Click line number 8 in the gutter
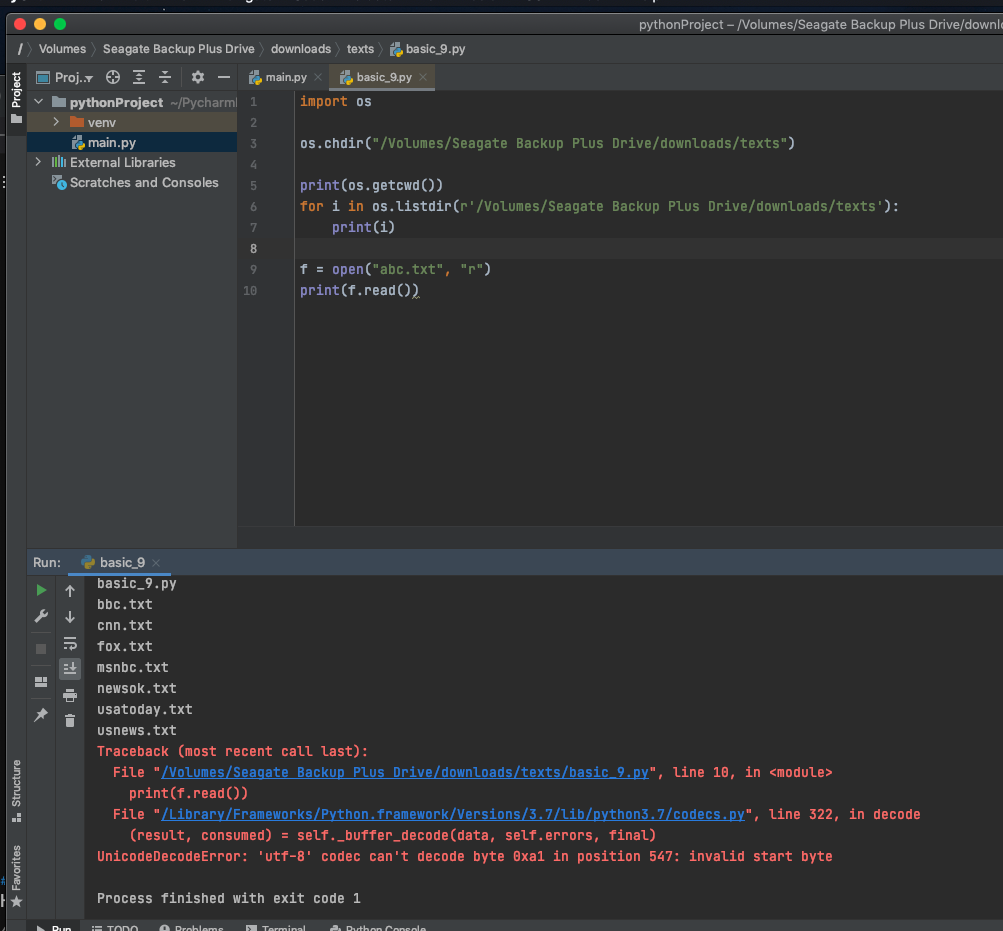 [x=254, y=248]
